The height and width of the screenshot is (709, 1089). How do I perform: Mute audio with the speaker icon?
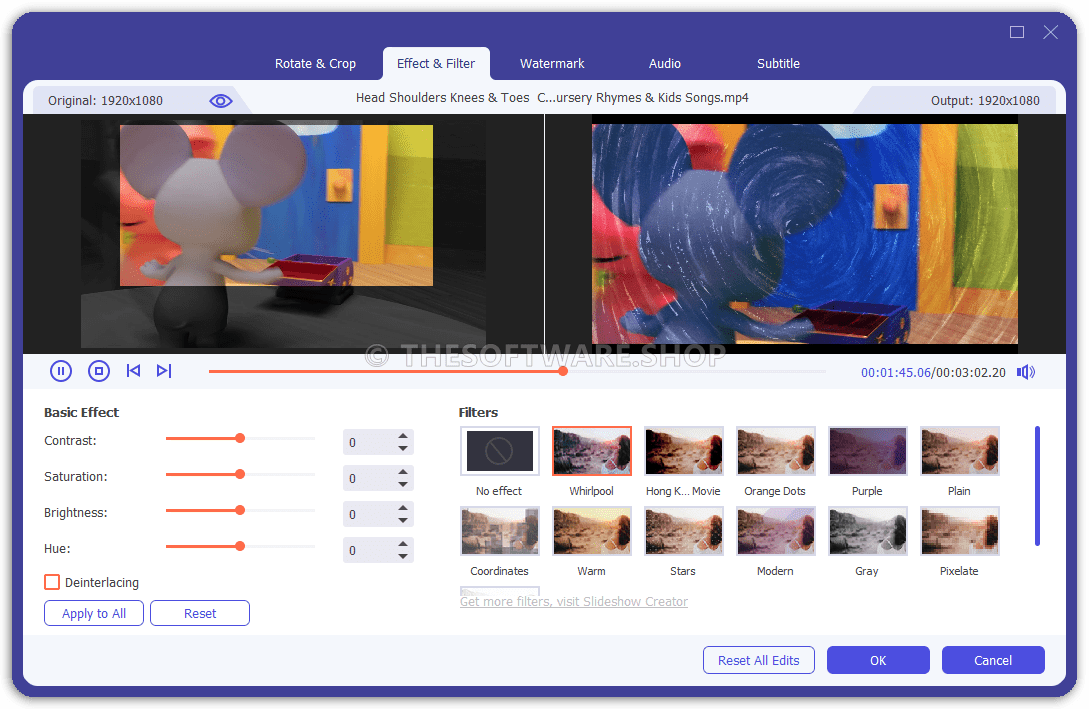[1026, 372]
